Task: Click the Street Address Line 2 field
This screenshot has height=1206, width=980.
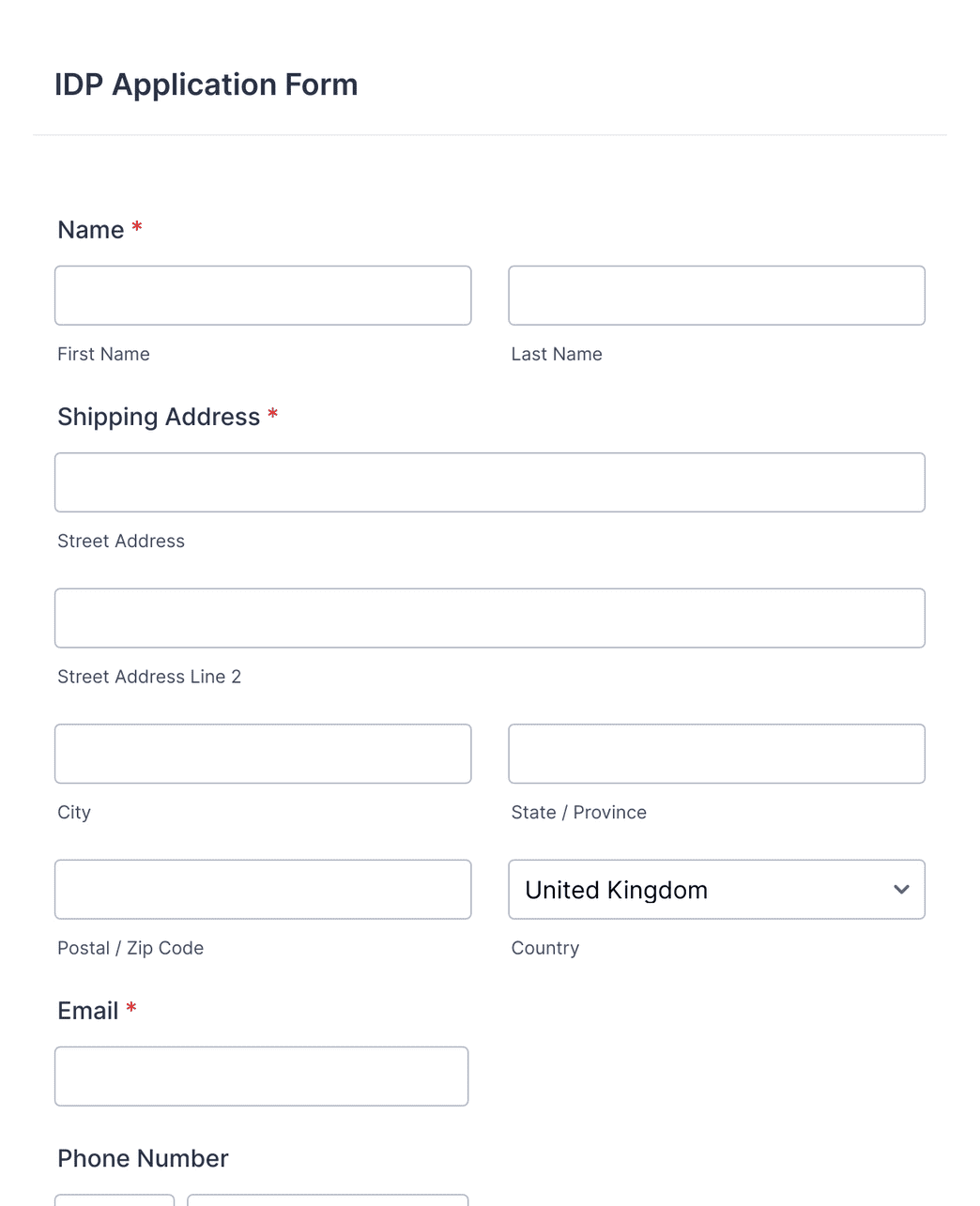Action: (x=490, y=618)
